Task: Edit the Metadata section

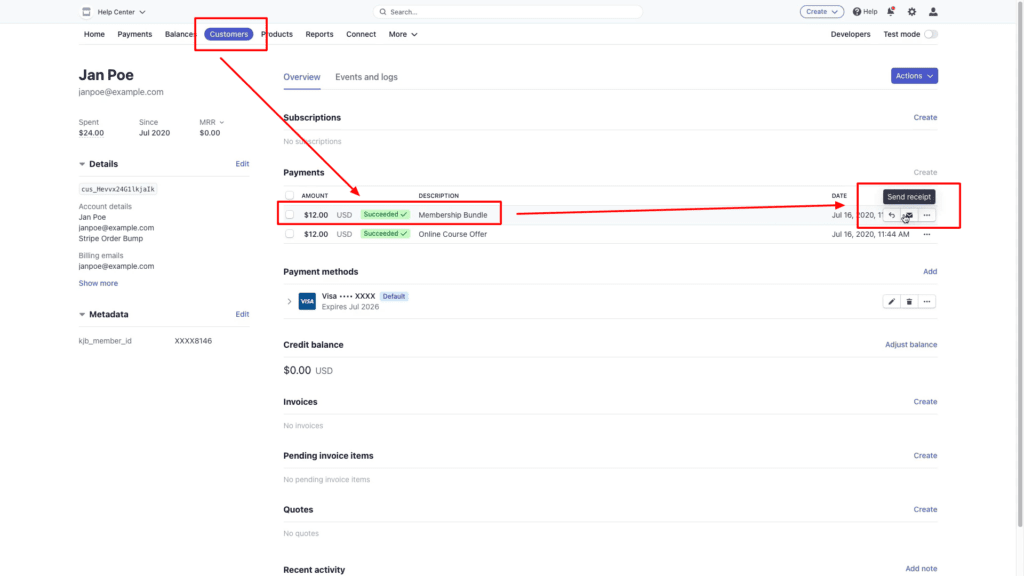Action: (242, 314)
